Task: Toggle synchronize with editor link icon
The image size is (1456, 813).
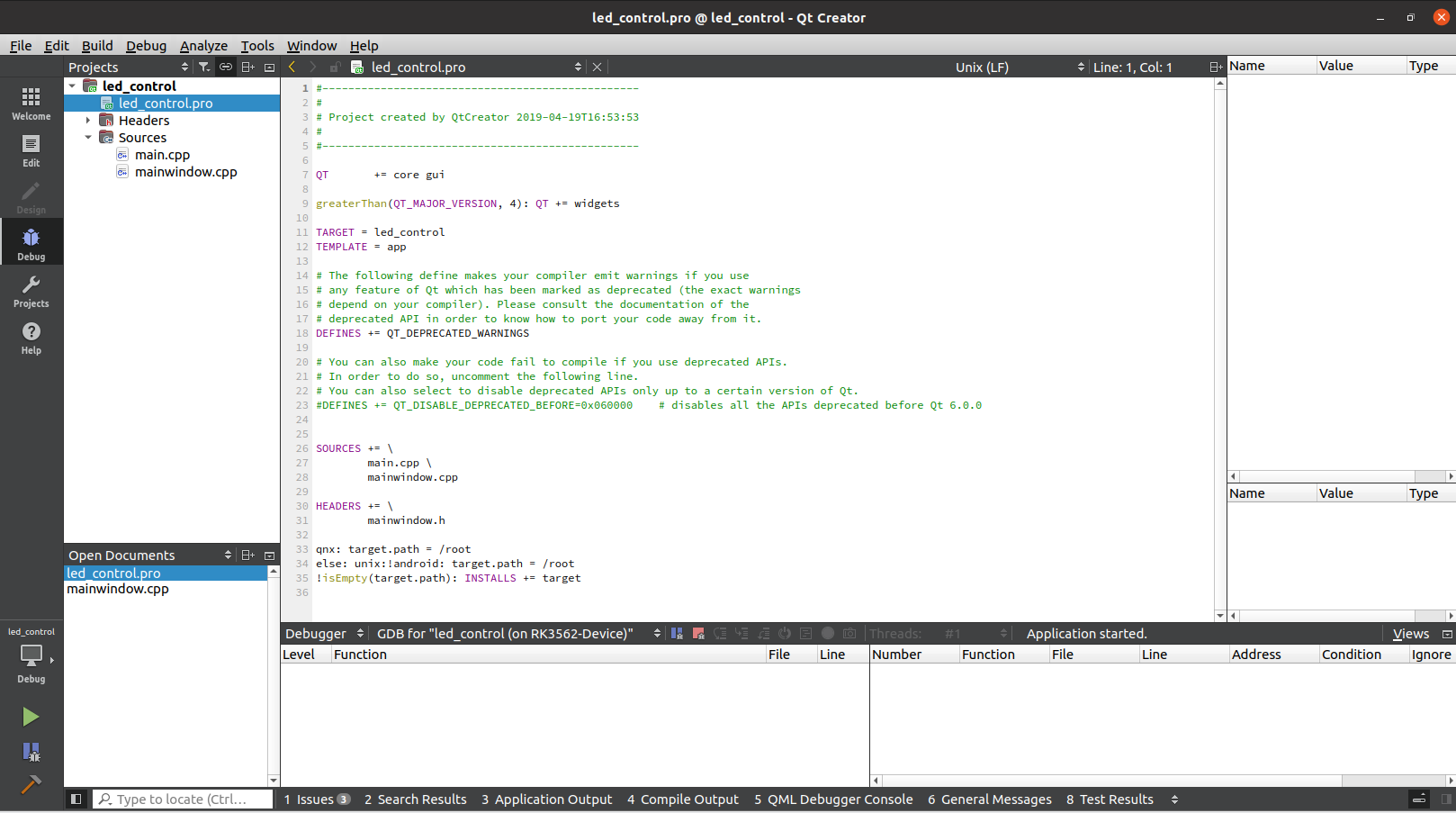Action: point(225,67)
